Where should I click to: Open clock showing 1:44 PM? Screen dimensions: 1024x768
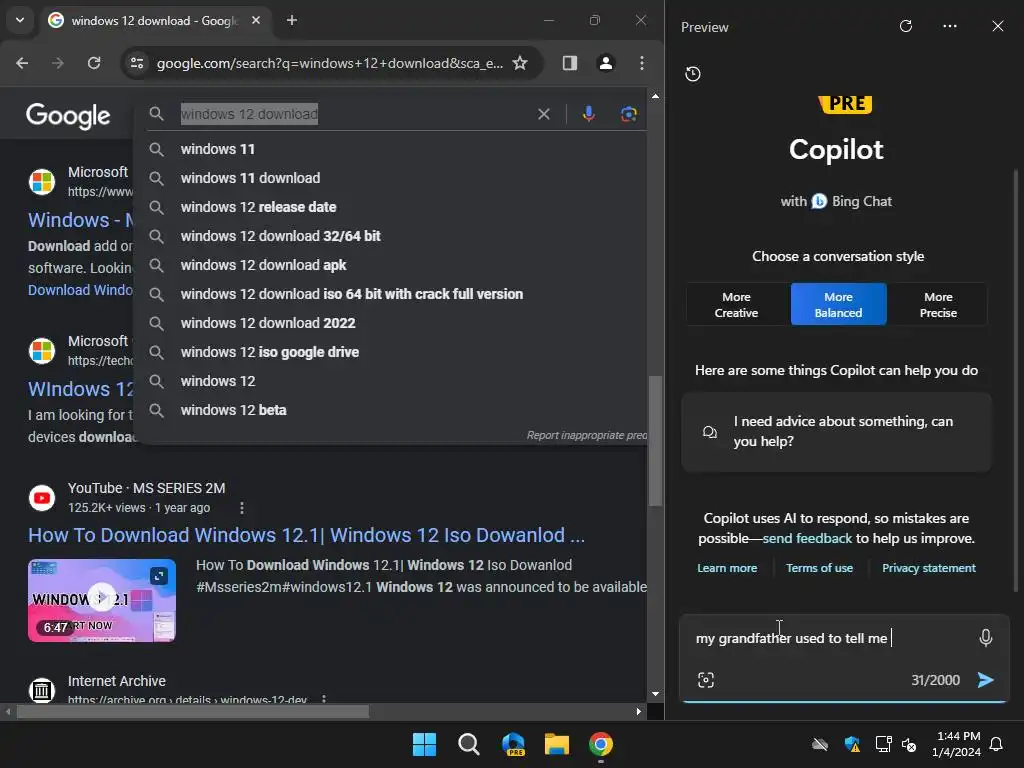click(x=957, y=744)
